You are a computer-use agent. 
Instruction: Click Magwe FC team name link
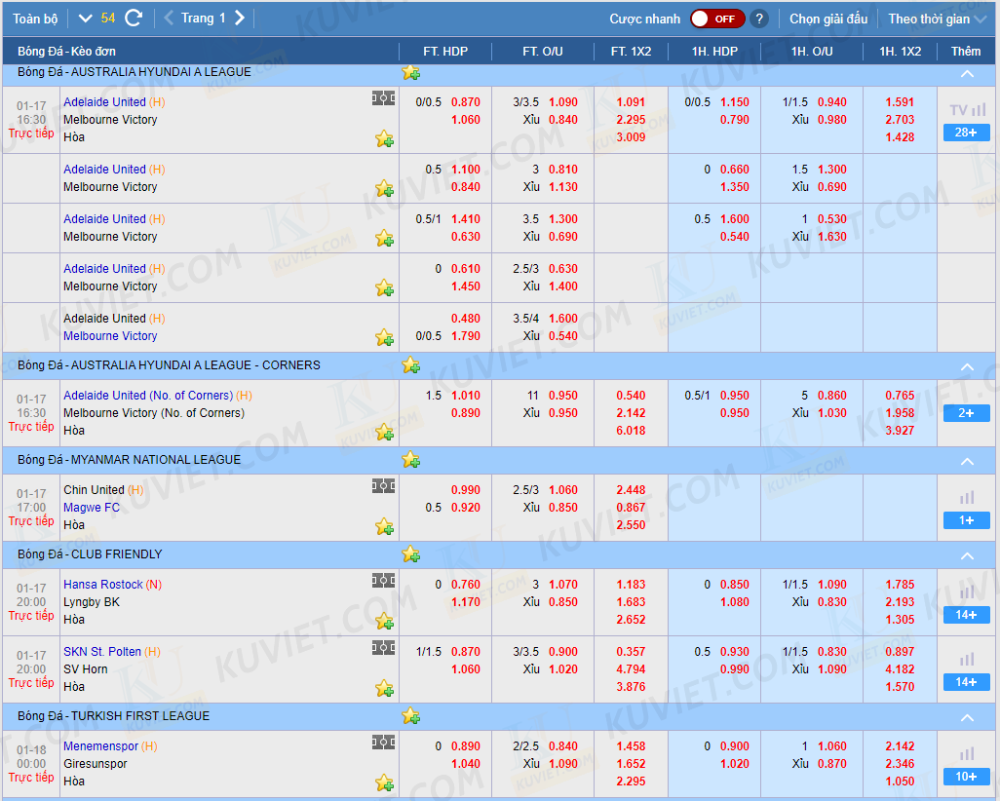pos(91,508)
